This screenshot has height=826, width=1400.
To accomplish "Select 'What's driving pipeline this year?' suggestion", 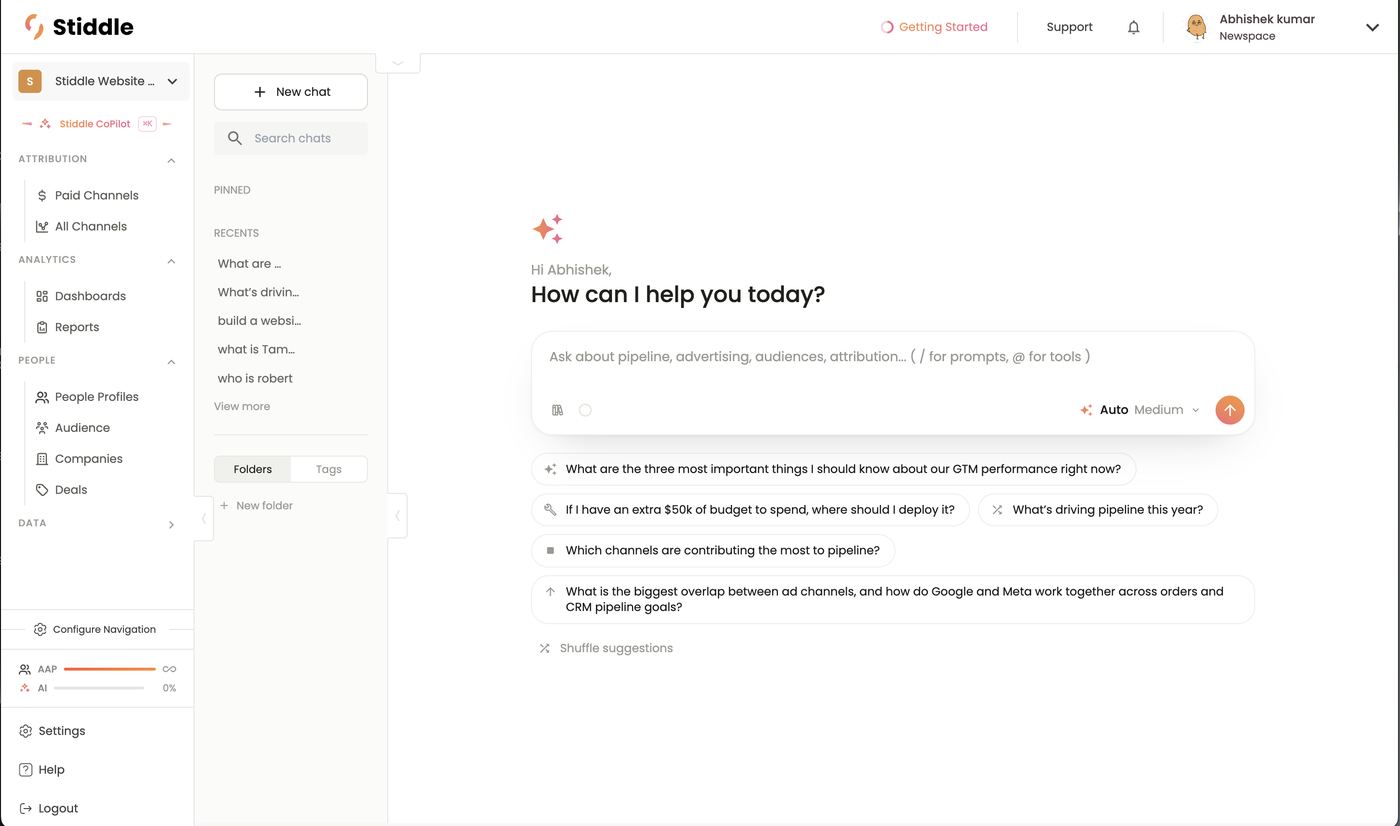I will [x=1098, y=509].
